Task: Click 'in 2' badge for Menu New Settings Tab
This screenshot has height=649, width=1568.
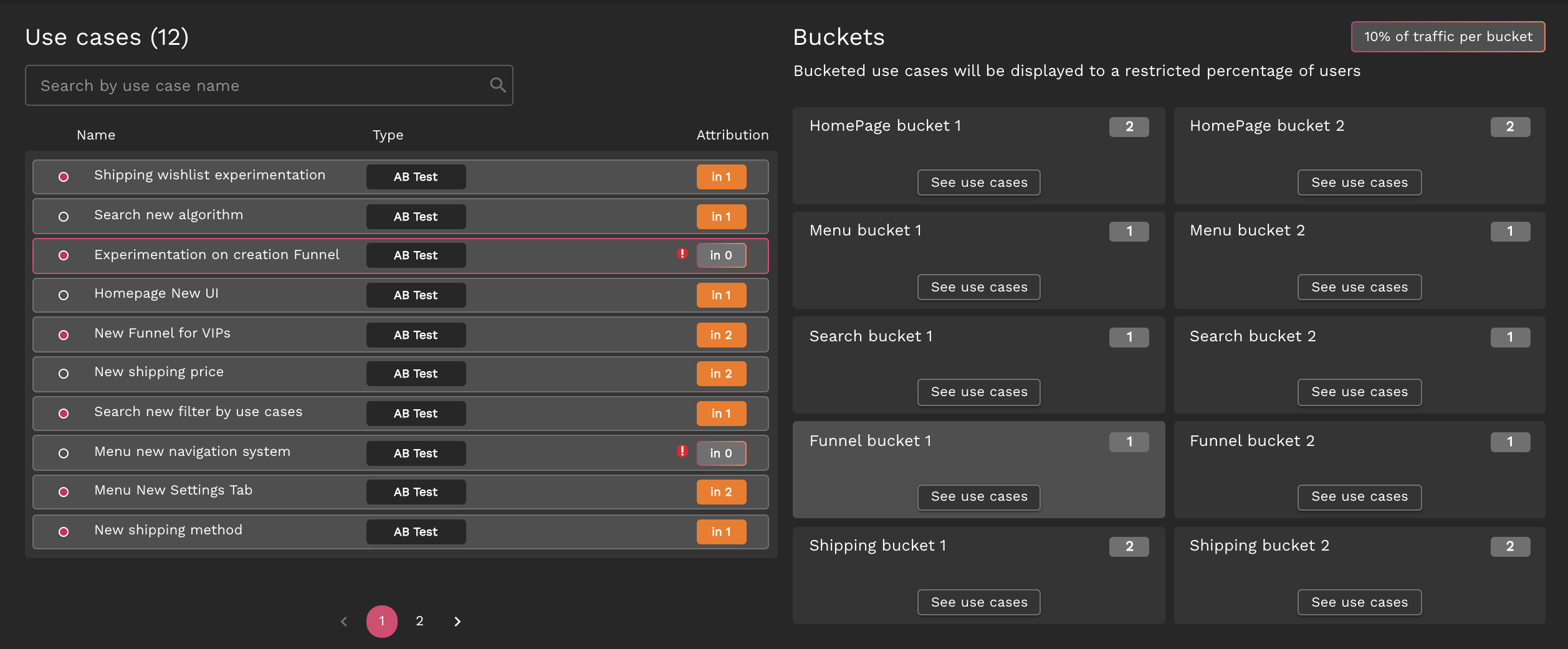Action: 721,492
